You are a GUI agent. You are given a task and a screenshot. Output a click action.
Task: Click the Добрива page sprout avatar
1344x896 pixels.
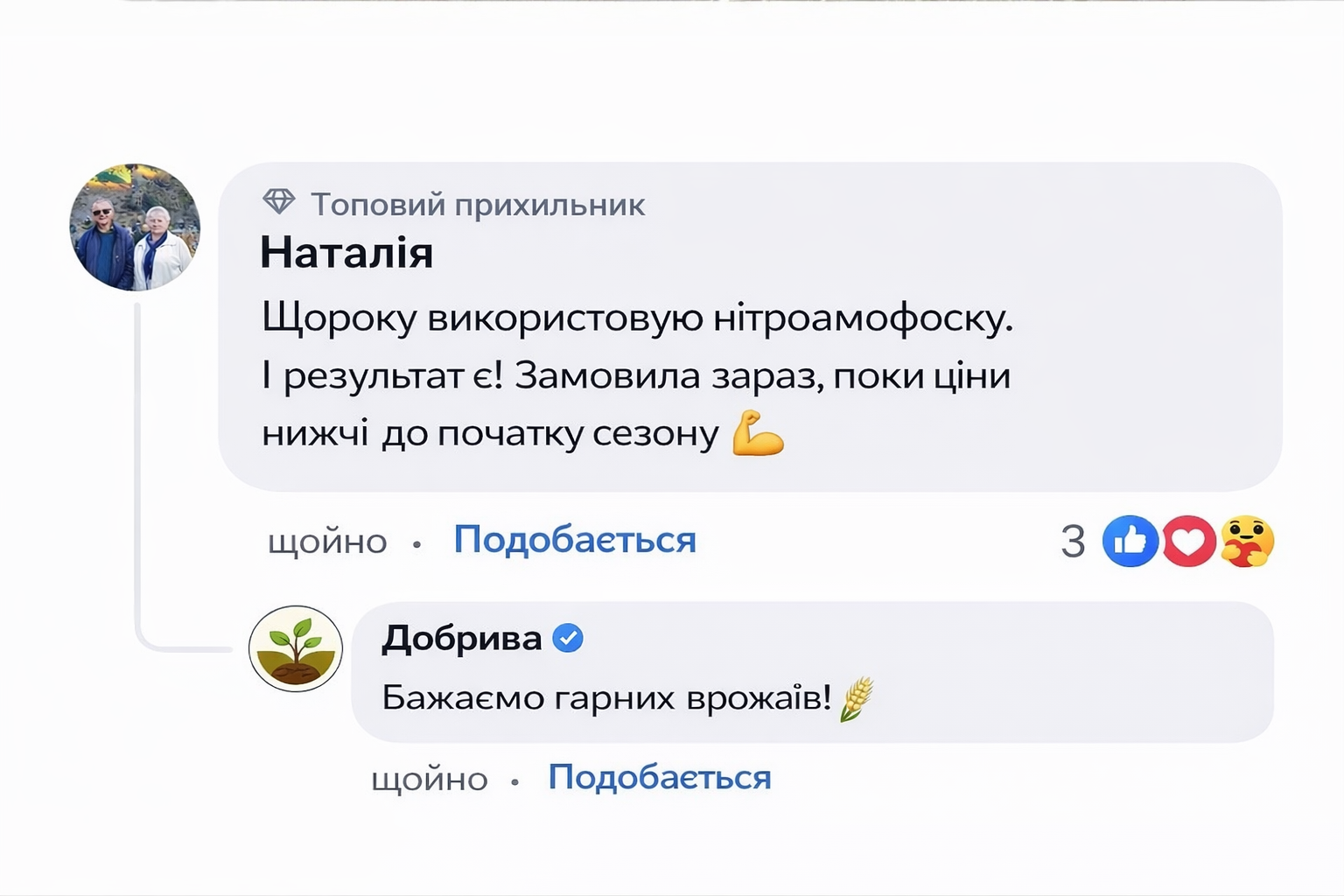pyautogui.click(x=296, y=648)
